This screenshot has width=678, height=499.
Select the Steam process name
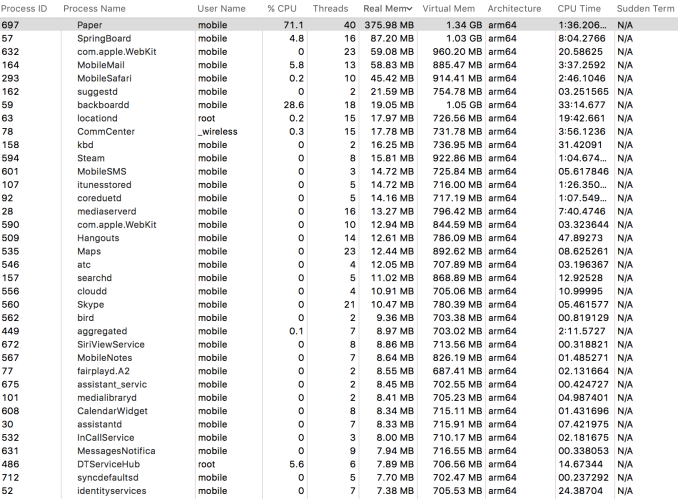(x=91, y=158)
